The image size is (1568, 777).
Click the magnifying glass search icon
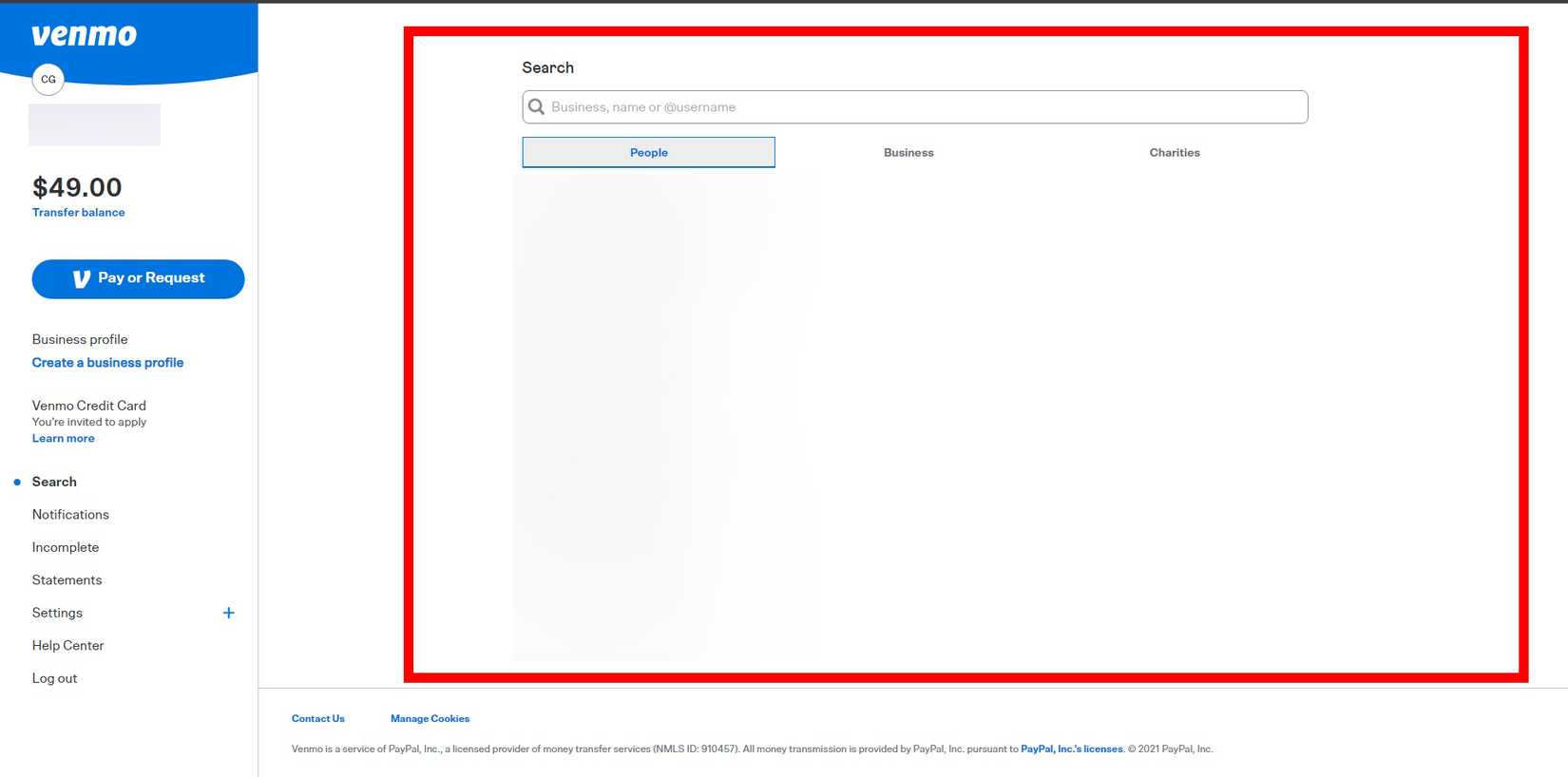[x=537, y=107]
